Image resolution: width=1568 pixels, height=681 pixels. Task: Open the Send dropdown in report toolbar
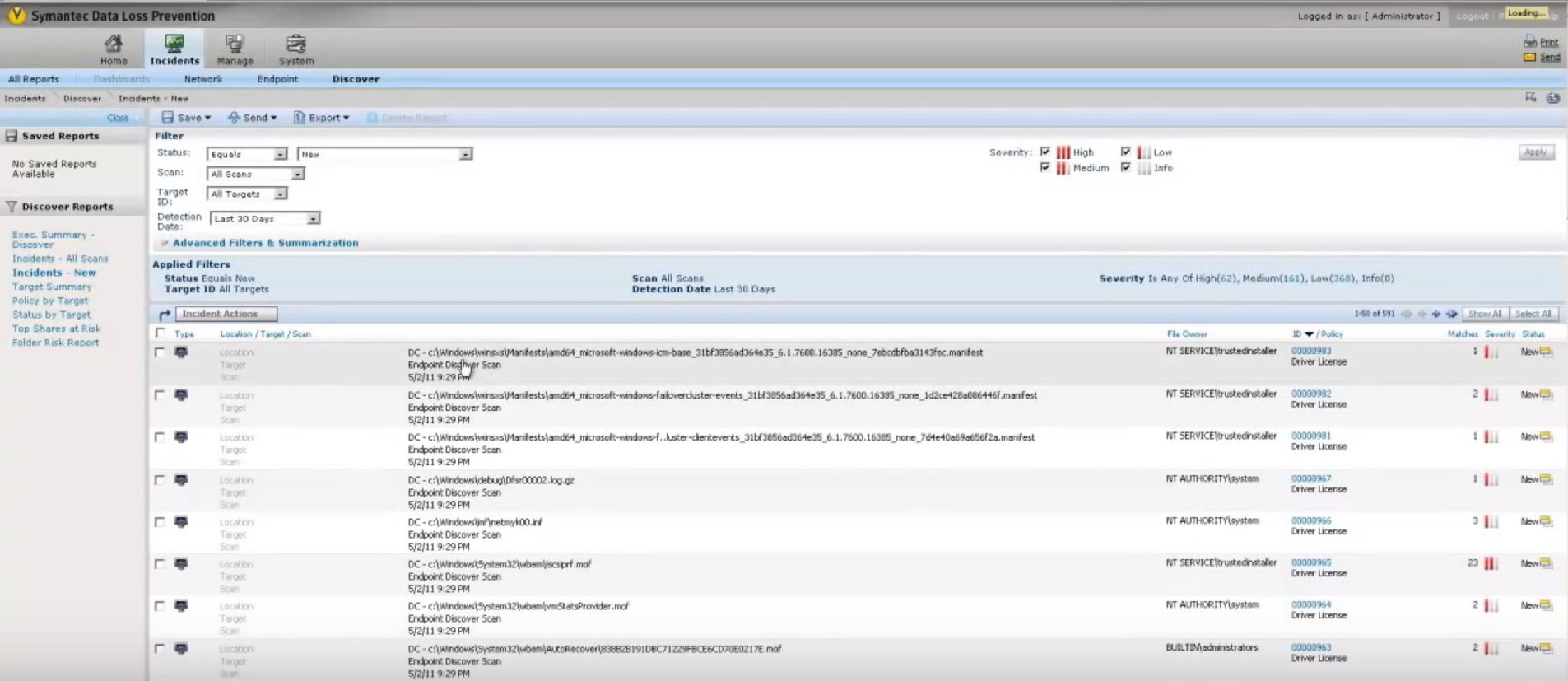pyautogui.click(x=252, y=118)
